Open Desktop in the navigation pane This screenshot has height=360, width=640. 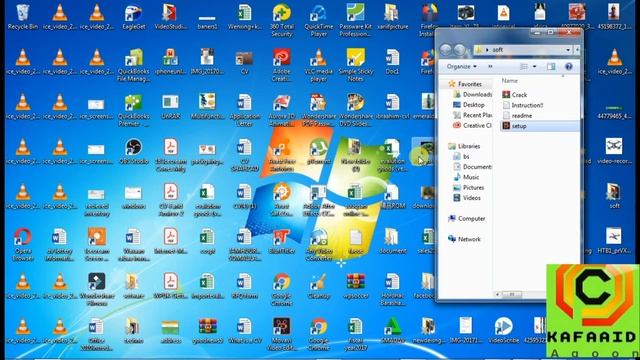(469, 105)
